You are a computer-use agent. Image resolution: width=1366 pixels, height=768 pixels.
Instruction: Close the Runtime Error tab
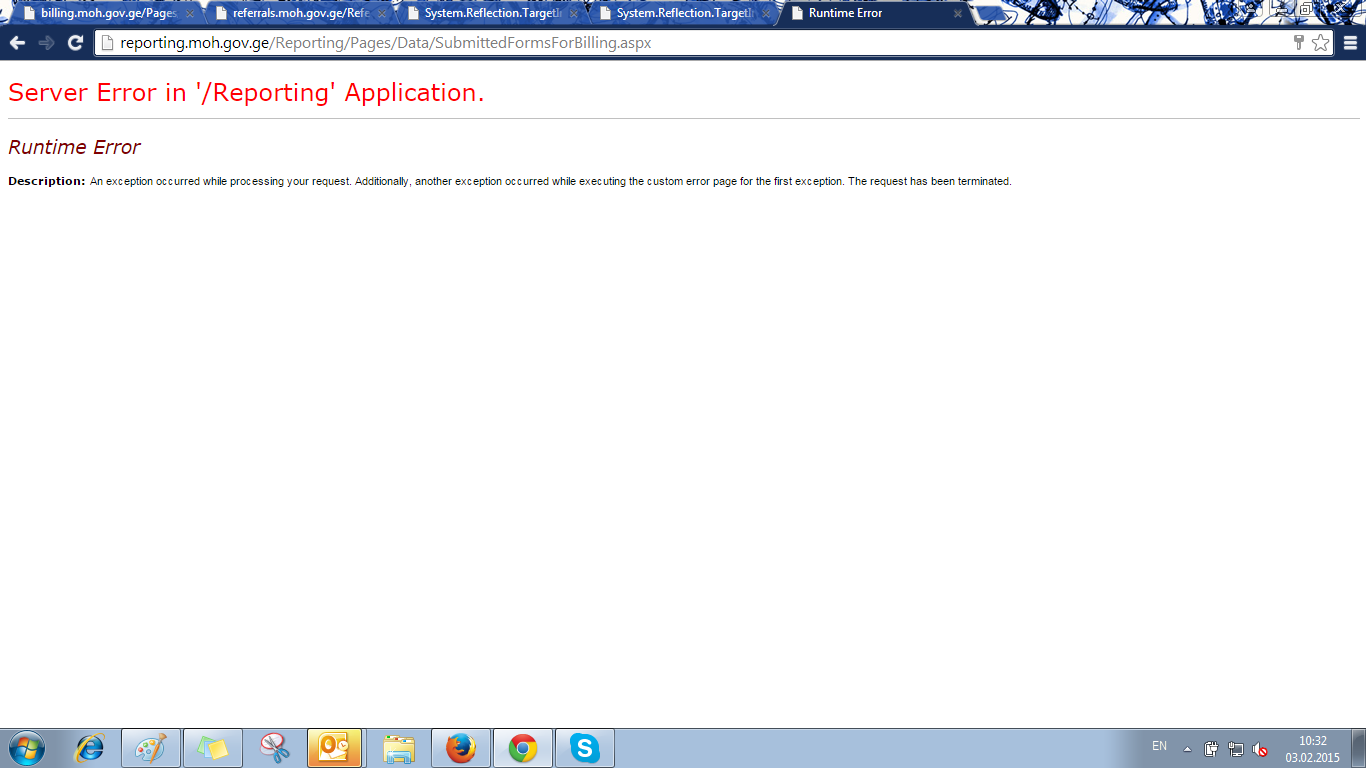[x=957, y=14]
